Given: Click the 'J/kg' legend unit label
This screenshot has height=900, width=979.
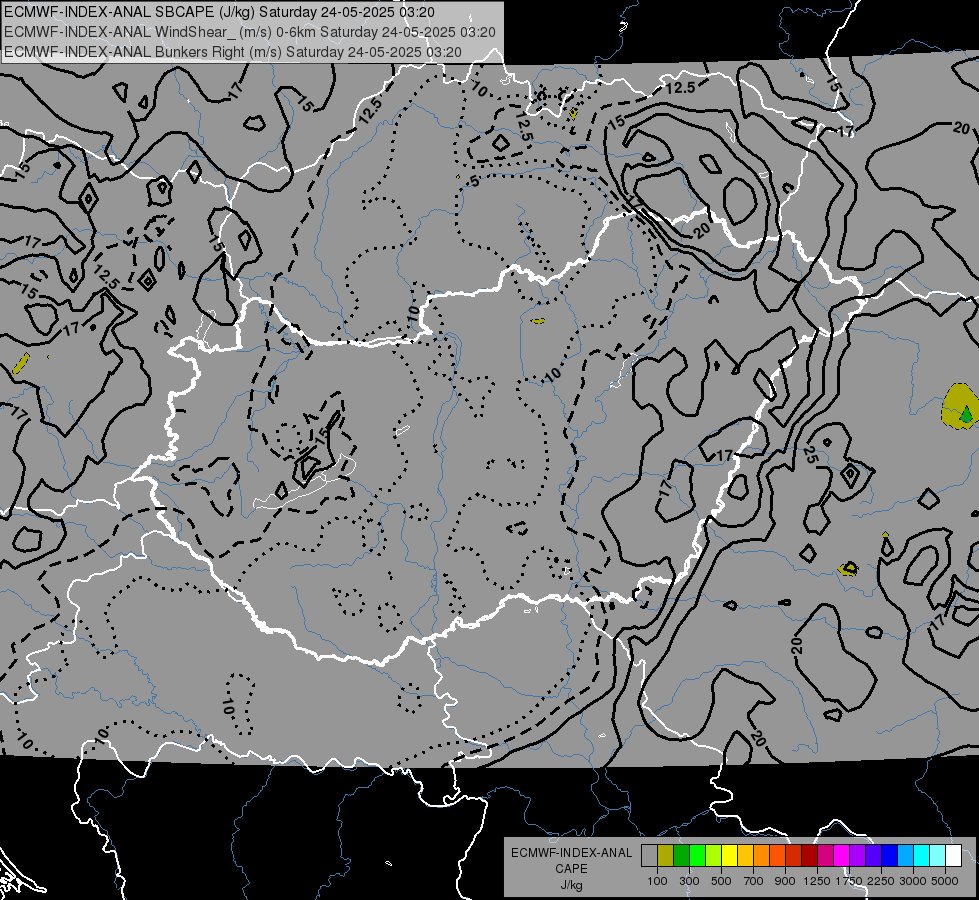Looking at the screenshot, I should coord(571,885).
